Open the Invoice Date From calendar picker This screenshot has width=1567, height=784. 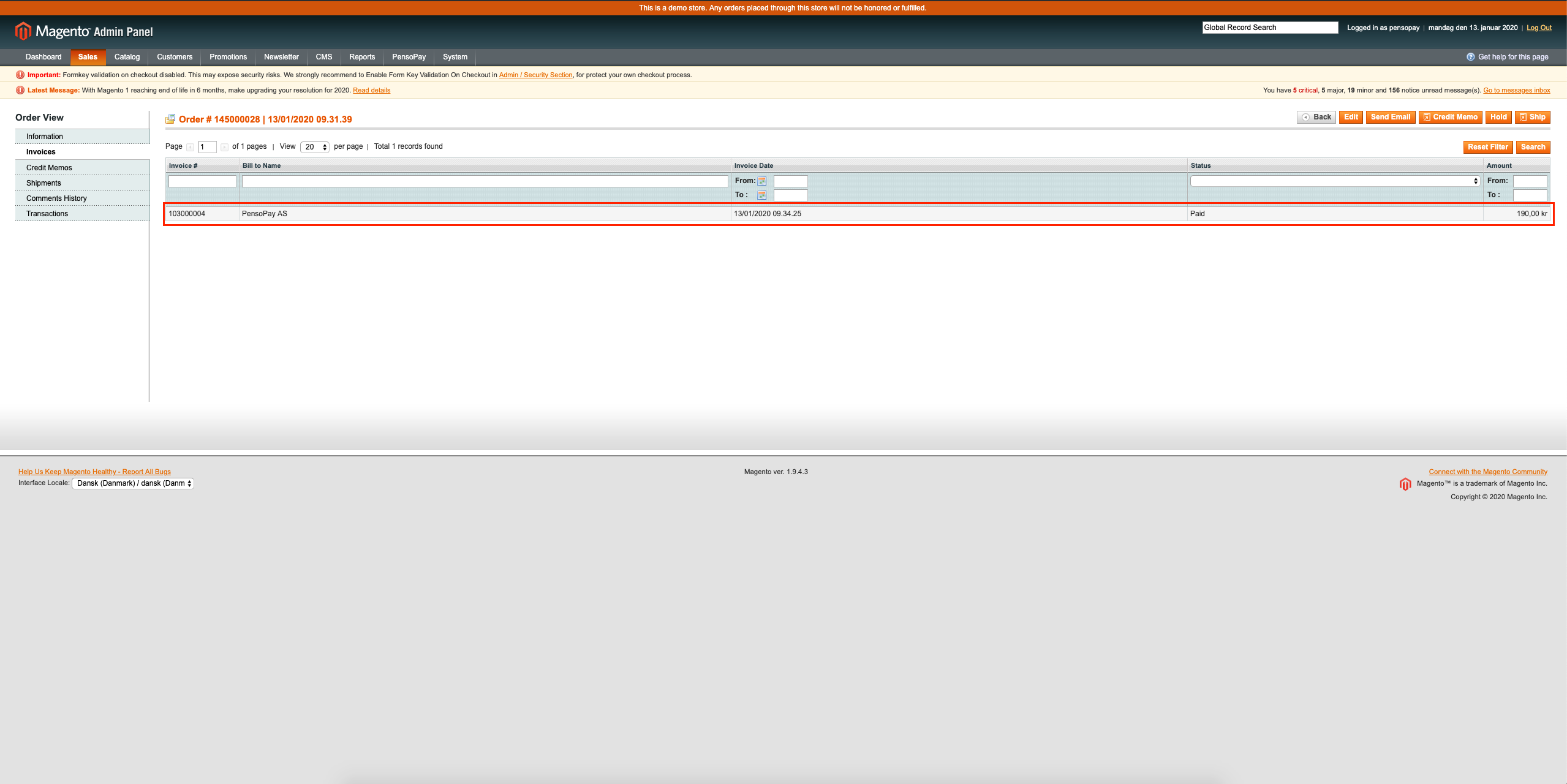[x=761, y=181]
